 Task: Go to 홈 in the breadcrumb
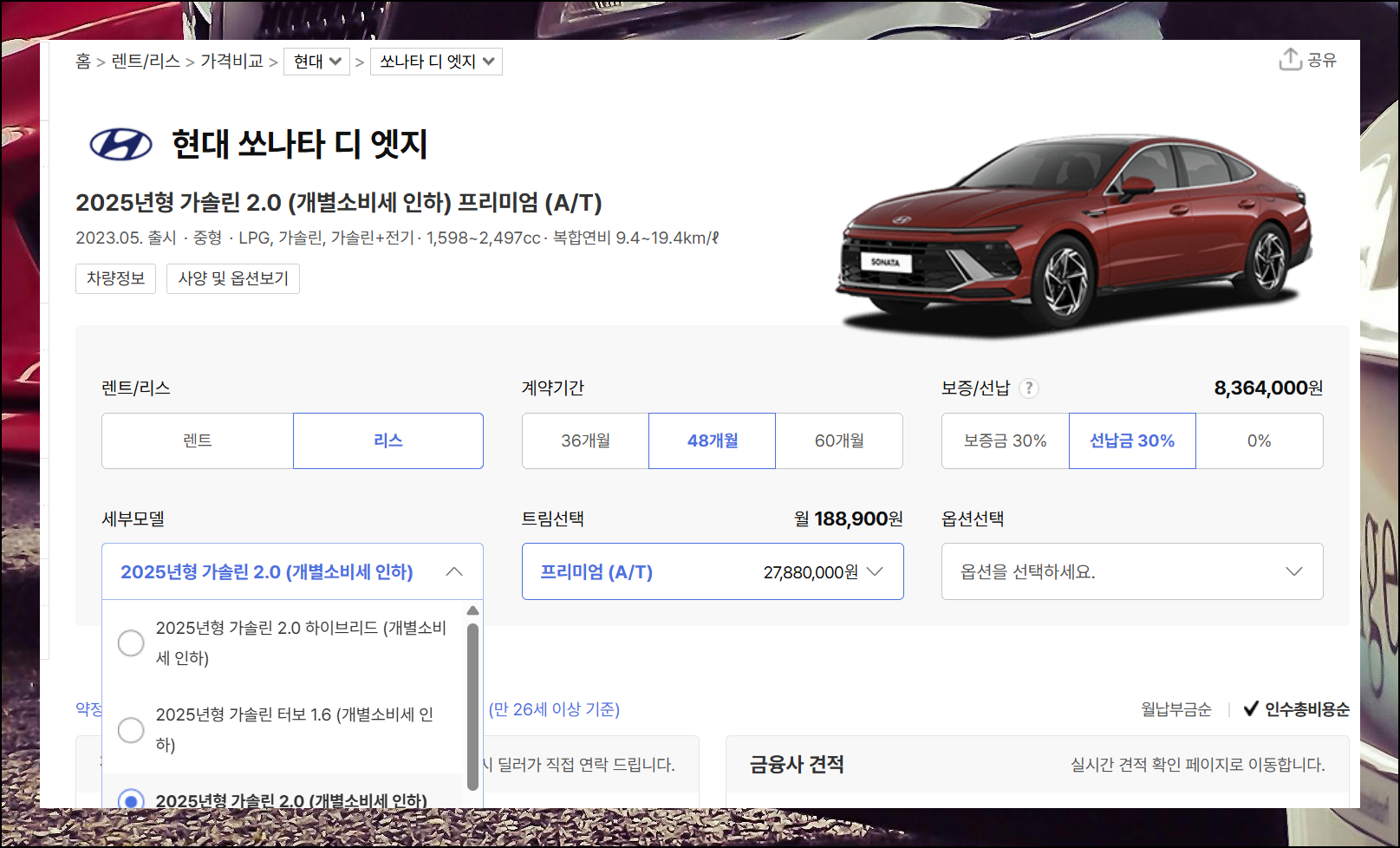point(83,61)
